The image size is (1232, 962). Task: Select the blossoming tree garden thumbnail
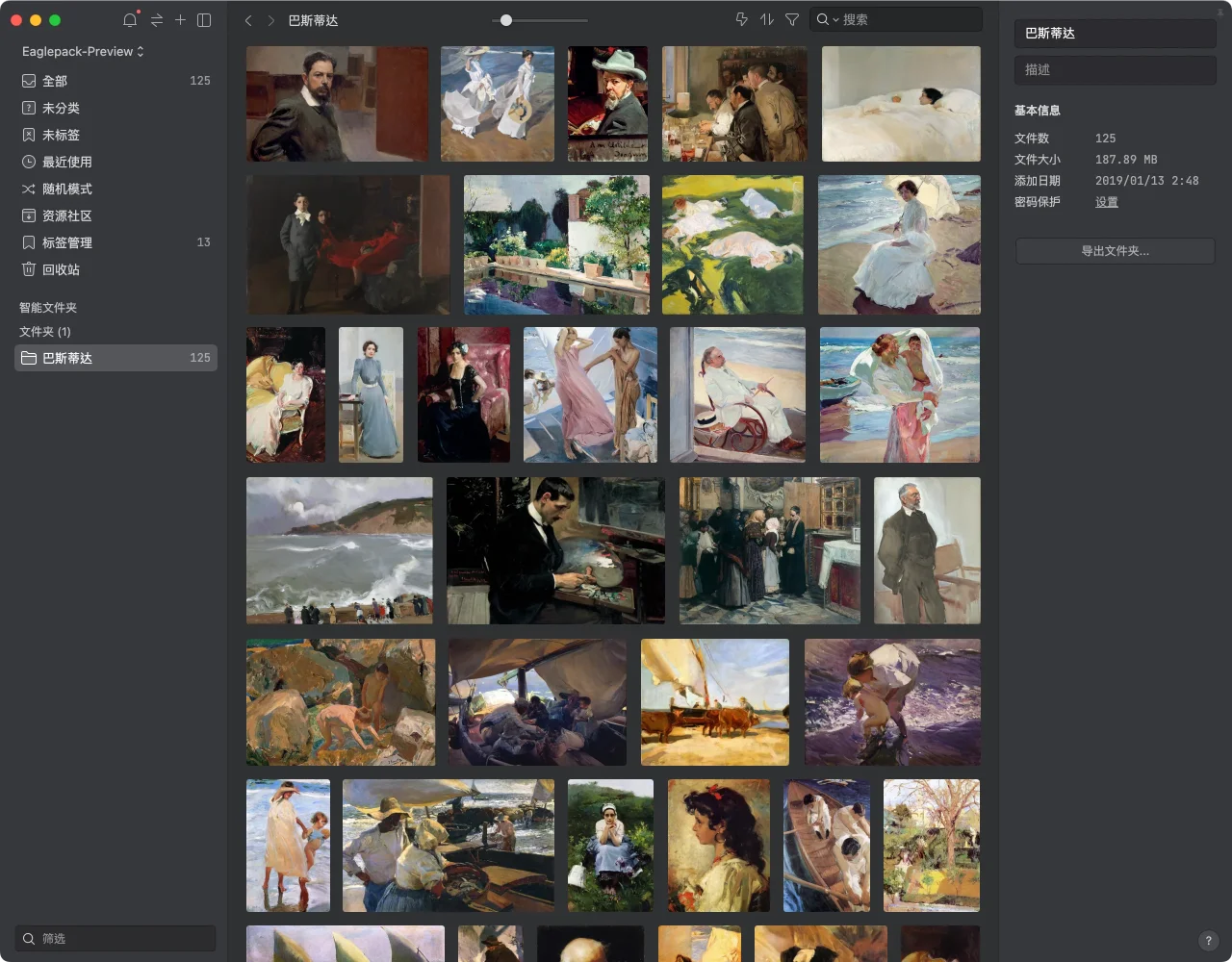[x=932, y=846]
